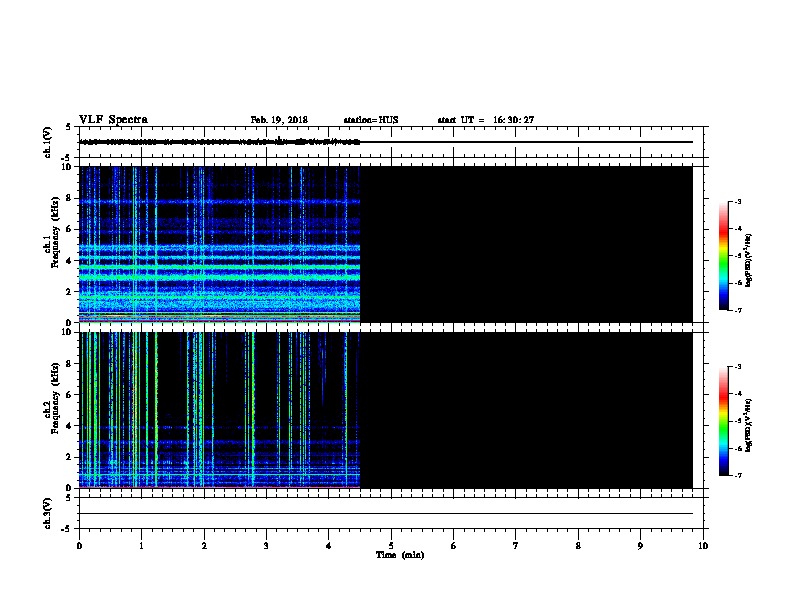Click time axis tick label "7"
This screenshot has height=612, width=792.
coord(516,545)
